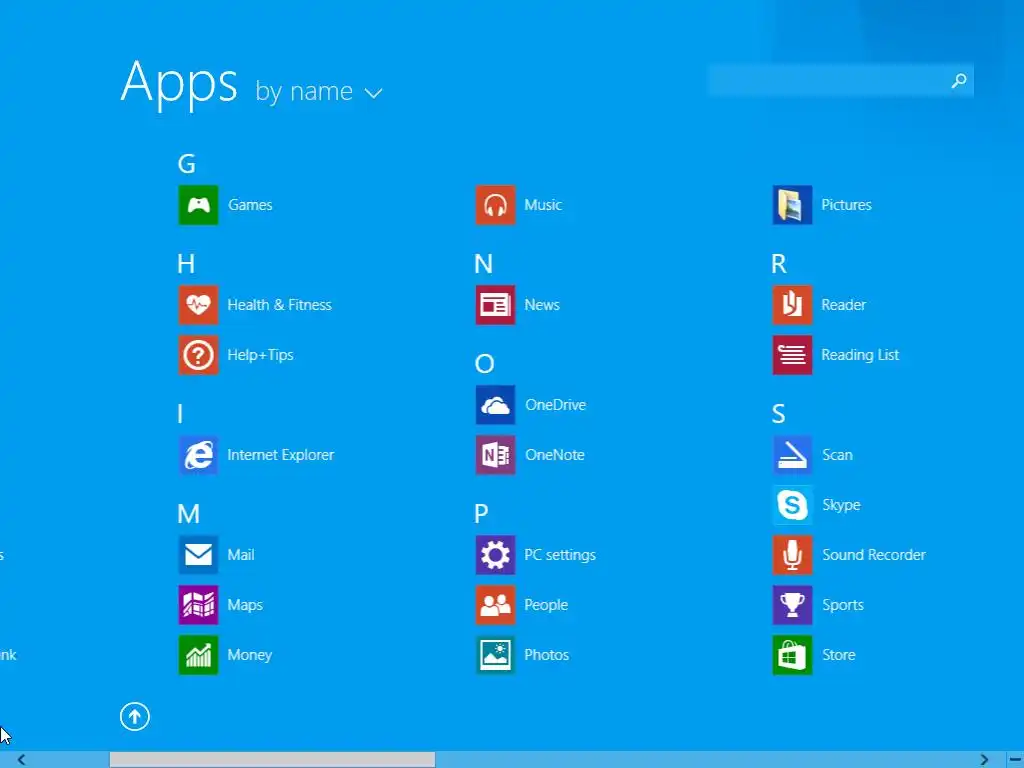The image size is (1024, 768).
Task: Click the 'Apps' heading title
Action: 179,84
